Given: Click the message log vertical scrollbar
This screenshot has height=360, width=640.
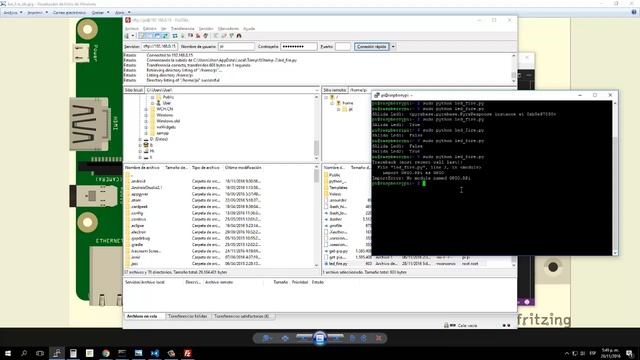Looking at the screenshot, I should [x=513, y=68].
